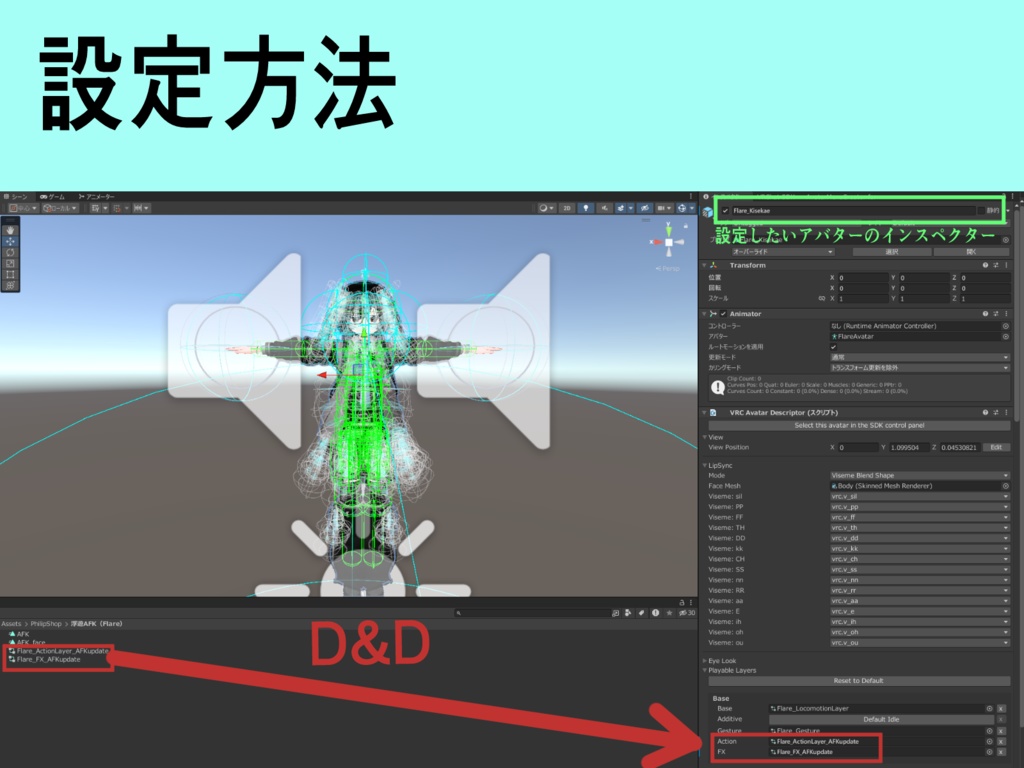Image resolution: width=1024 pixels, height=768 pixels.
Task: Select the Move tool
Action: pos(10,241)
